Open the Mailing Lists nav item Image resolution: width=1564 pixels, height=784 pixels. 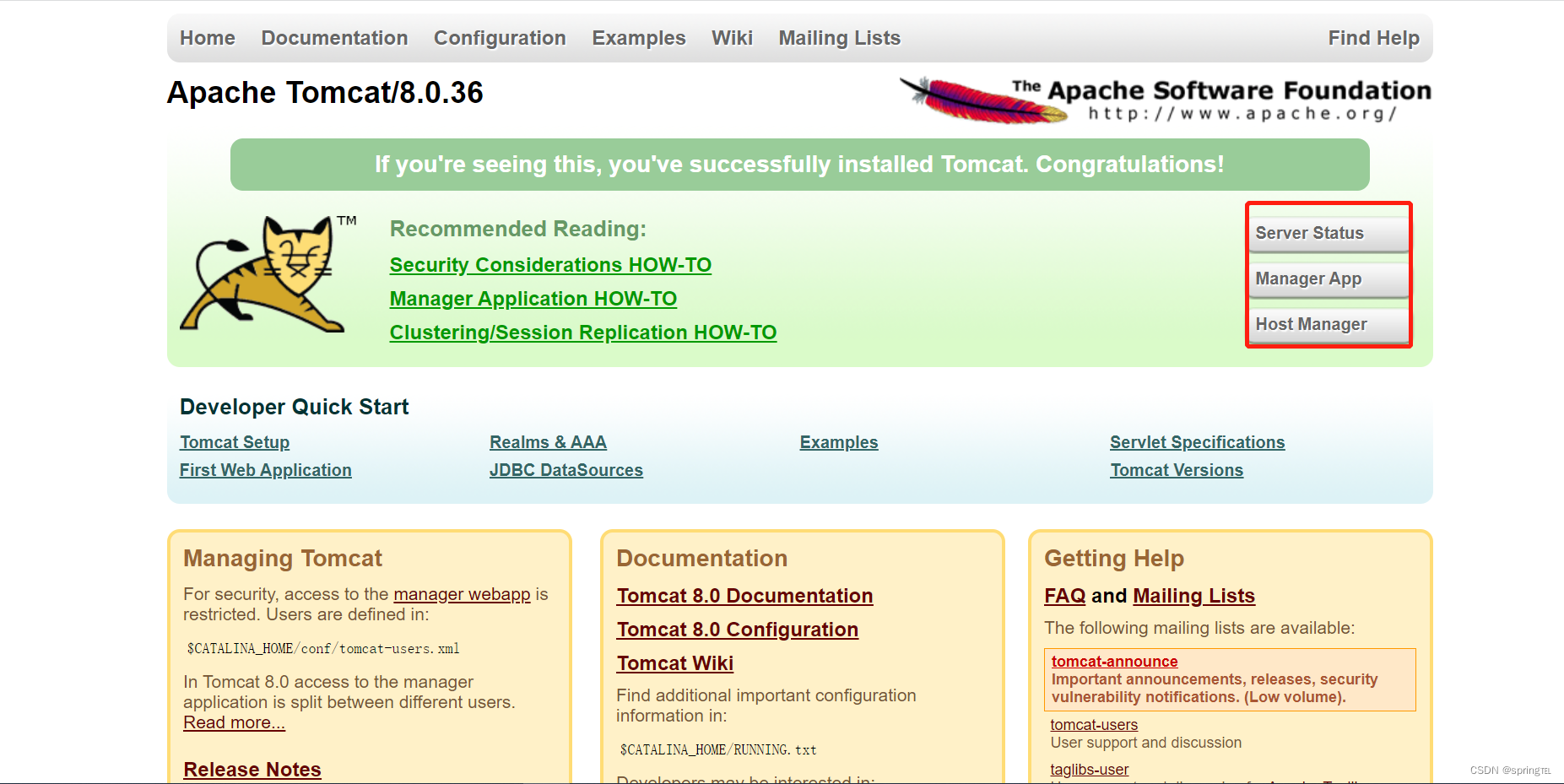pos(840,38)
